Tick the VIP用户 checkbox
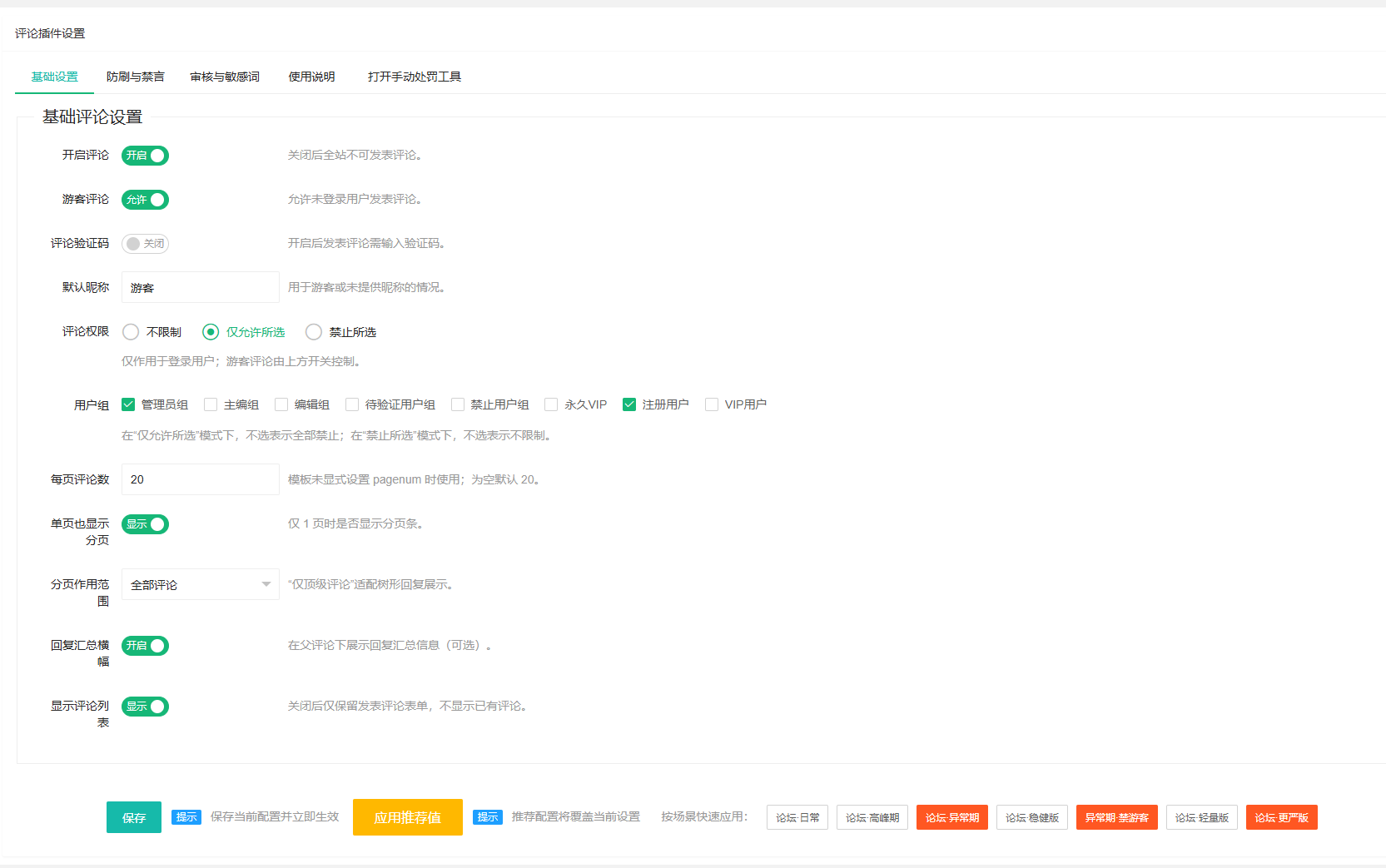 coord(712,404)
